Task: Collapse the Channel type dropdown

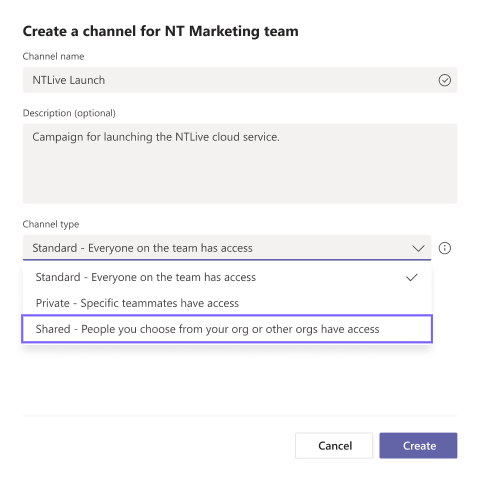Action: [x=418, y=248]
